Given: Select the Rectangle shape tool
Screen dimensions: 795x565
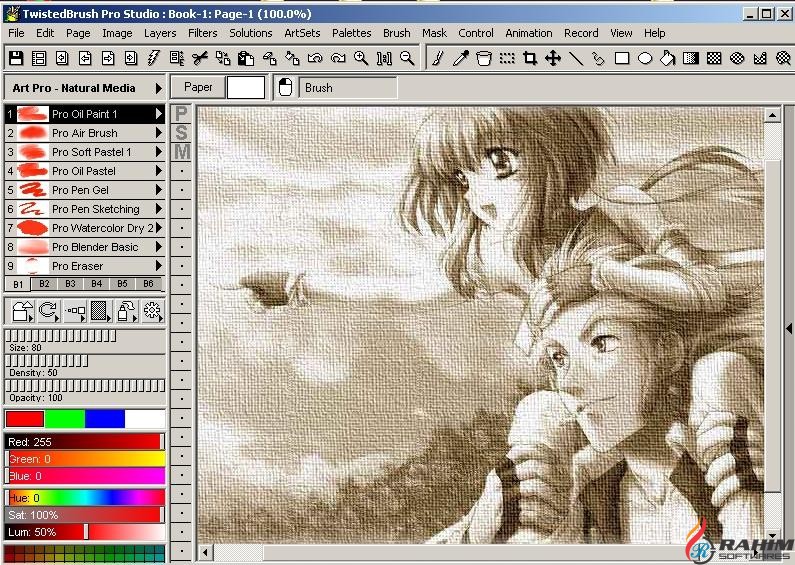Looking at the screenshot, I should tap(622, 58).
